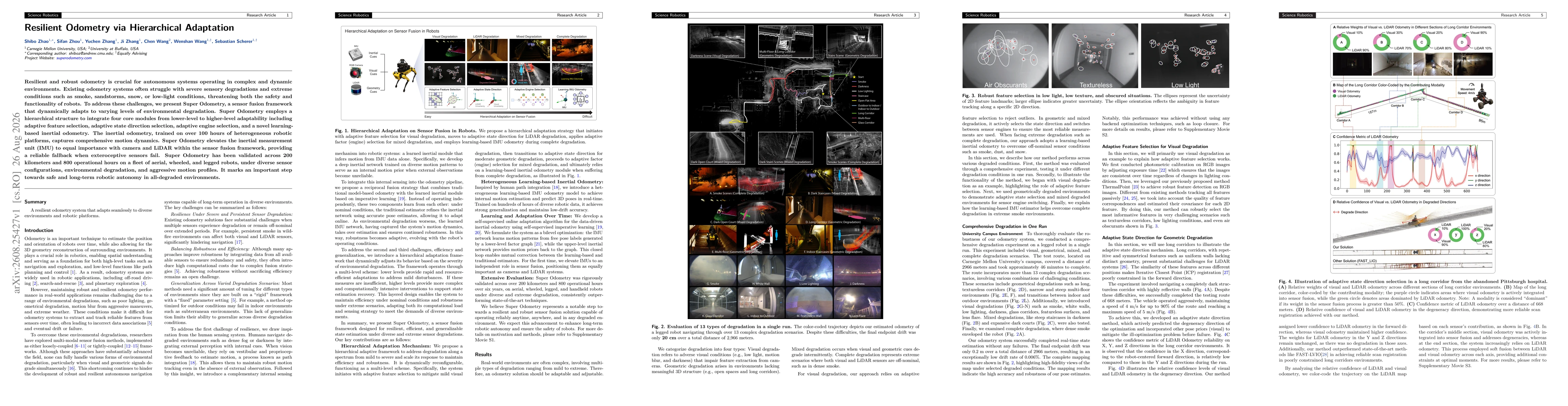Click the Adaptive State Direction for Geometric Degradation heading

point(1157,238)
